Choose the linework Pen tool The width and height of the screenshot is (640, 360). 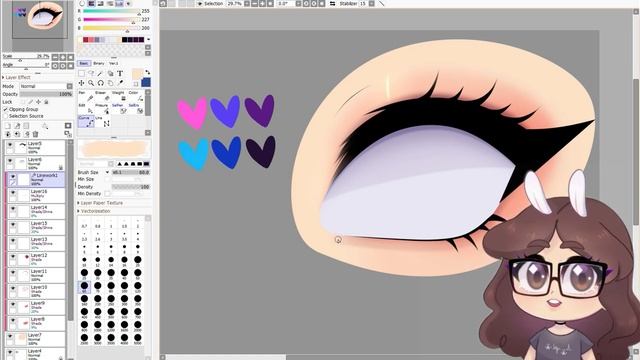coord(87,97)
